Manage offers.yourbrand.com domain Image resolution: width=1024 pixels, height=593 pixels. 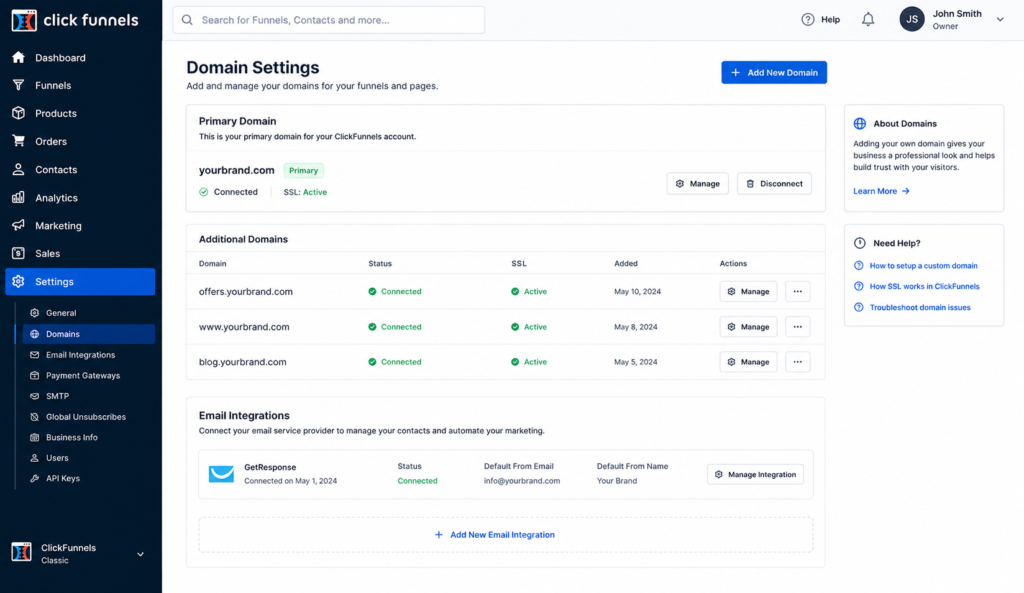tap(748, 291)
